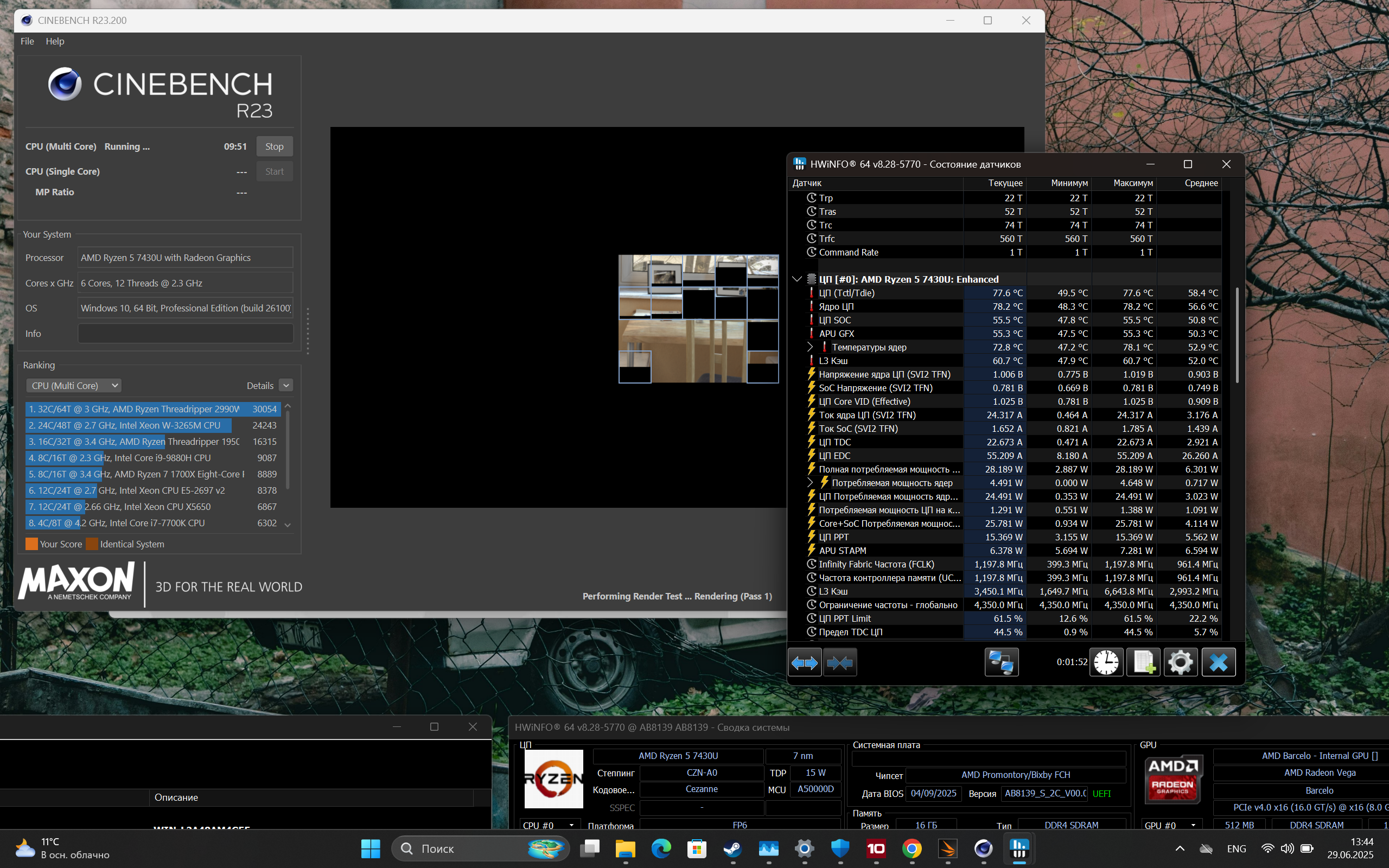Open the Cinebench Help menu
The image size is (1389, 868).
(x=54, y=41)
